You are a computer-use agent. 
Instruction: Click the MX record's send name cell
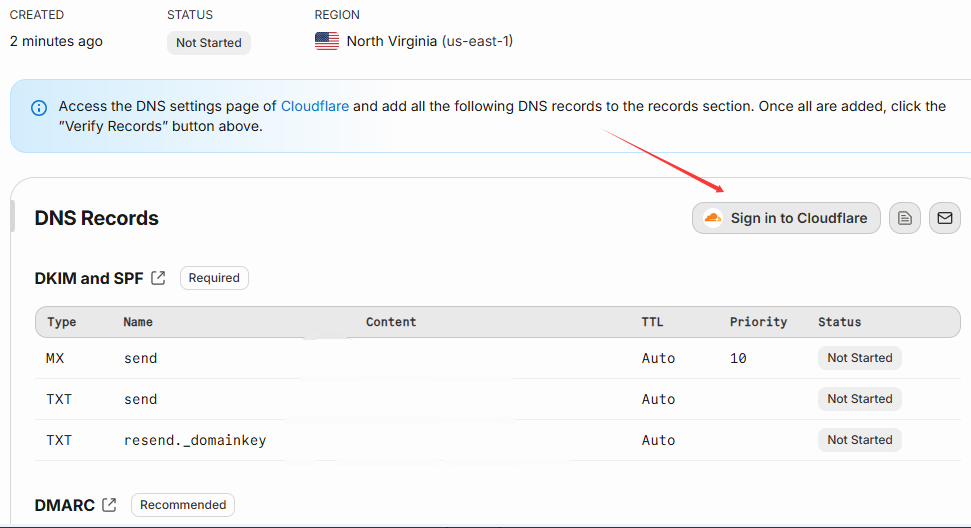pos(140,358)
